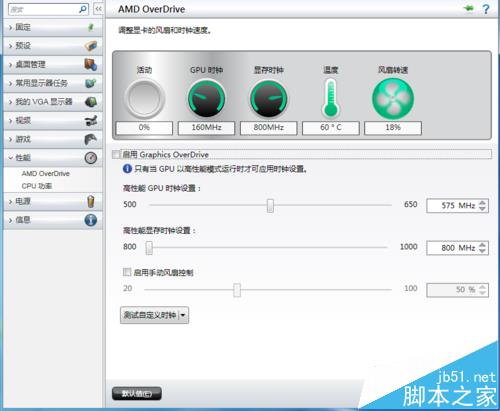
Task: Click the GPU 时钟 gauge dial
Action: tap(206, 99)
